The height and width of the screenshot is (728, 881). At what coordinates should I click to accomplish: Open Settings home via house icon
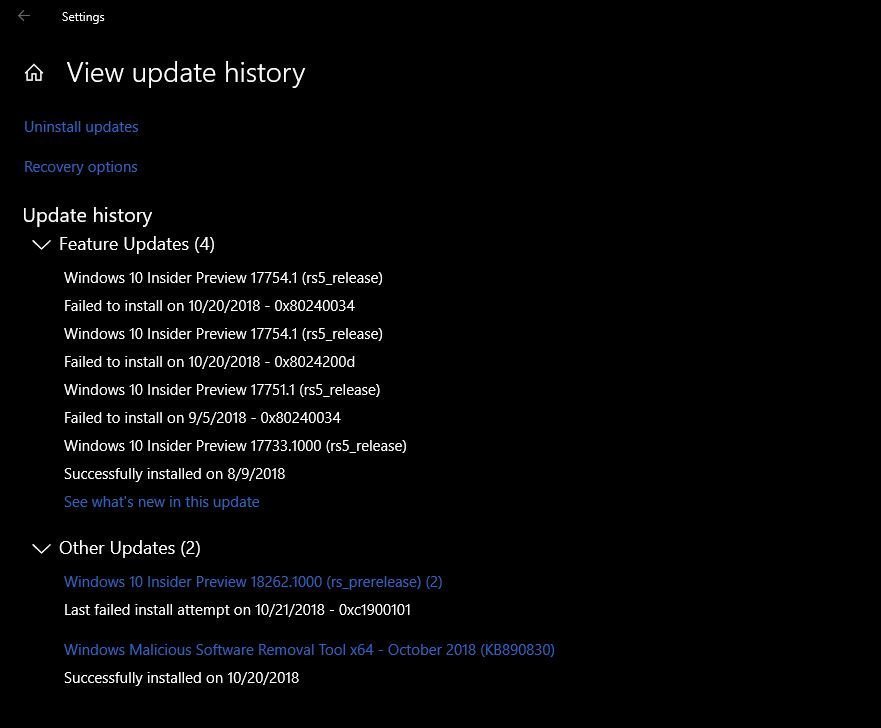click(x=34, y=73)
